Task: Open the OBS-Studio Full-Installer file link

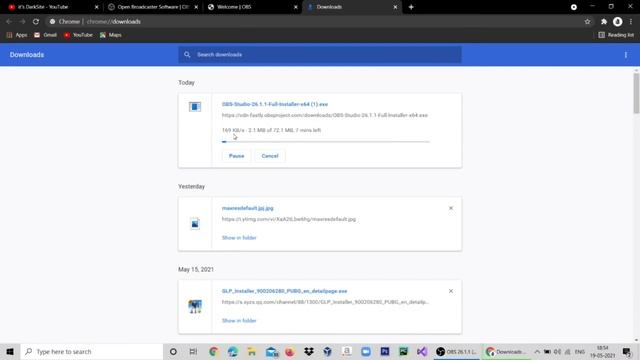Action: click(x=275, y=104)
